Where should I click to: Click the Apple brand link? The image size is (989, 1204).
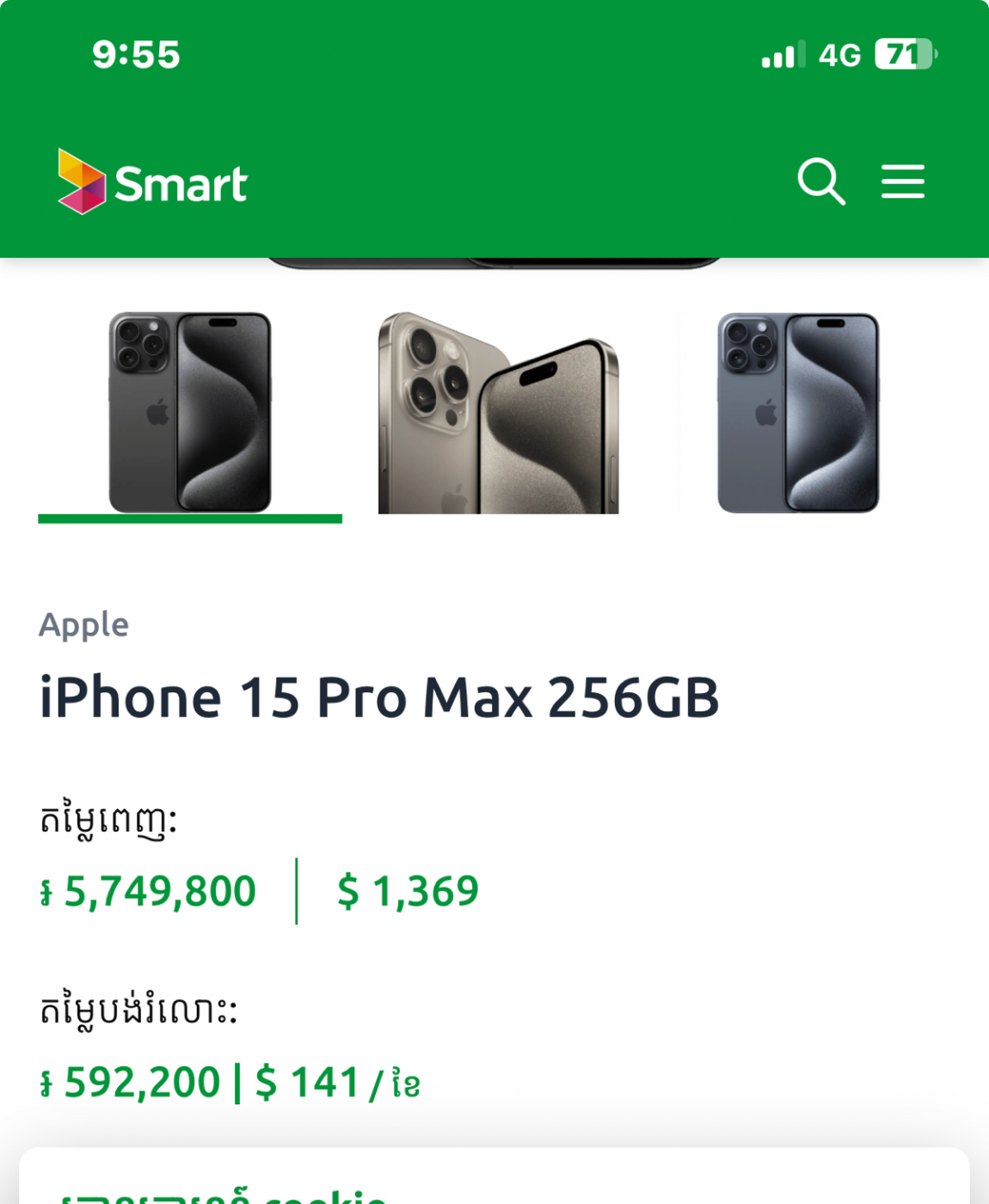pos(84,624)
